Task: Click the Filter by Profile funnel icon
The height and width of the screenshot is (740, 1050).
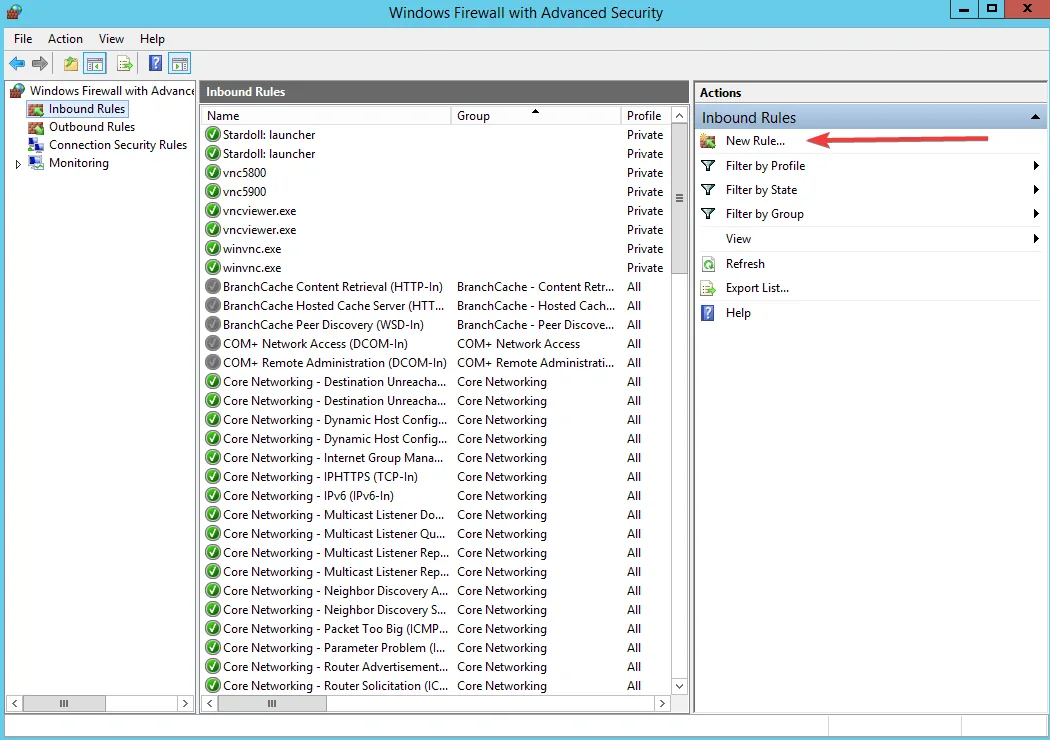Action: [708, 165]
